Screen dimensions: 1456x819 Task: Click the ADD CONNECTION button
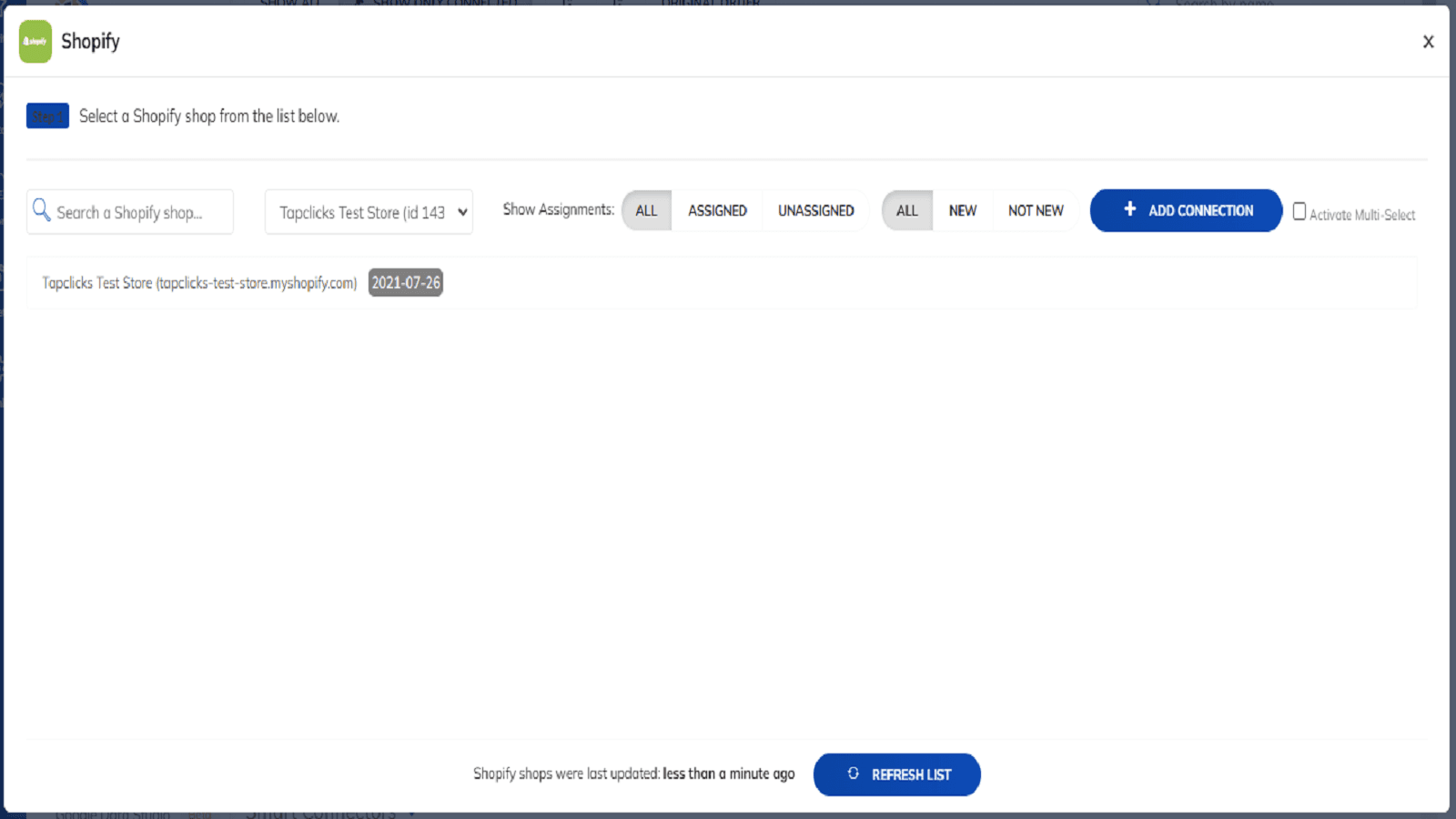coord(1186,210)
